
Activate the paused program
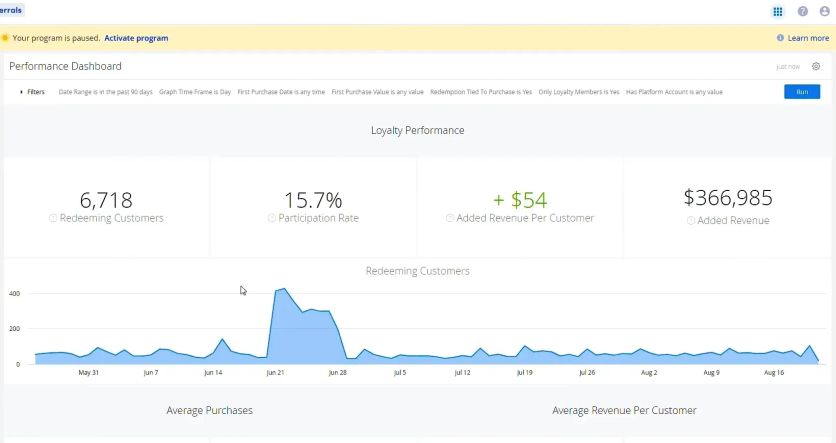pyautogui.click(x=136, y=38)
